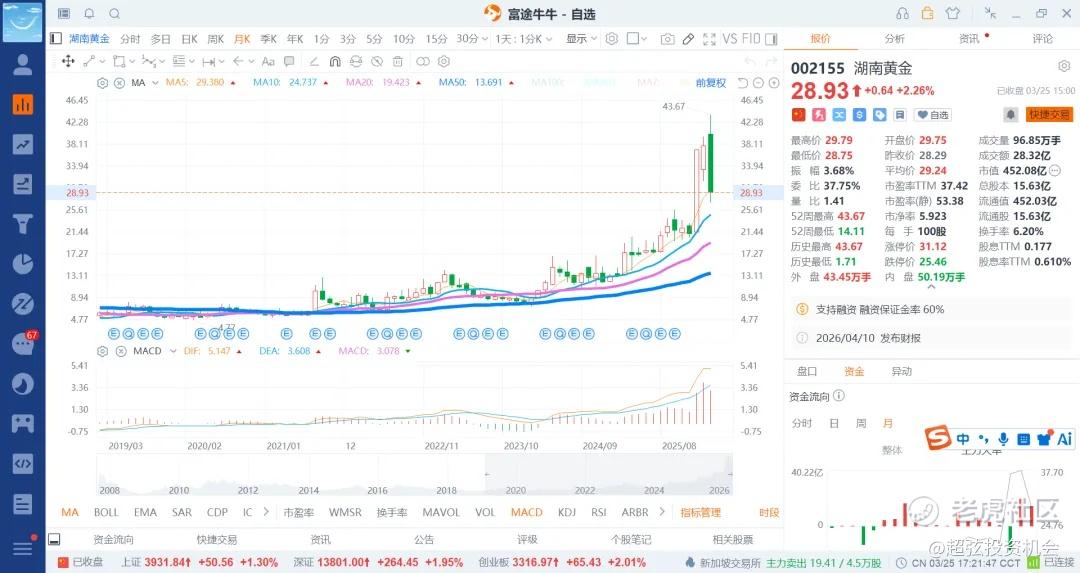The image size is (1080, 573).
Task: Show more main indicators chevron after IC
Action: (x=267, y=512)
